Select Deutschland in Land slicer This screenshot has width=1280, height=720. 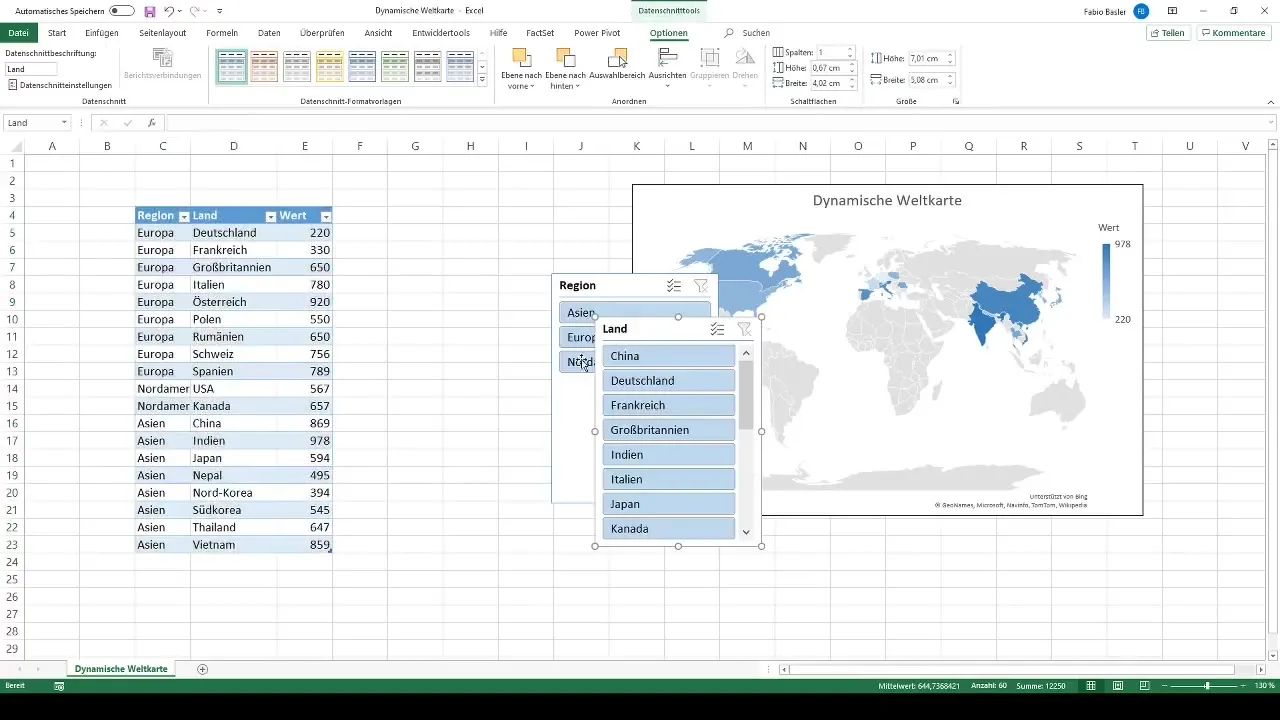[669, 381]
